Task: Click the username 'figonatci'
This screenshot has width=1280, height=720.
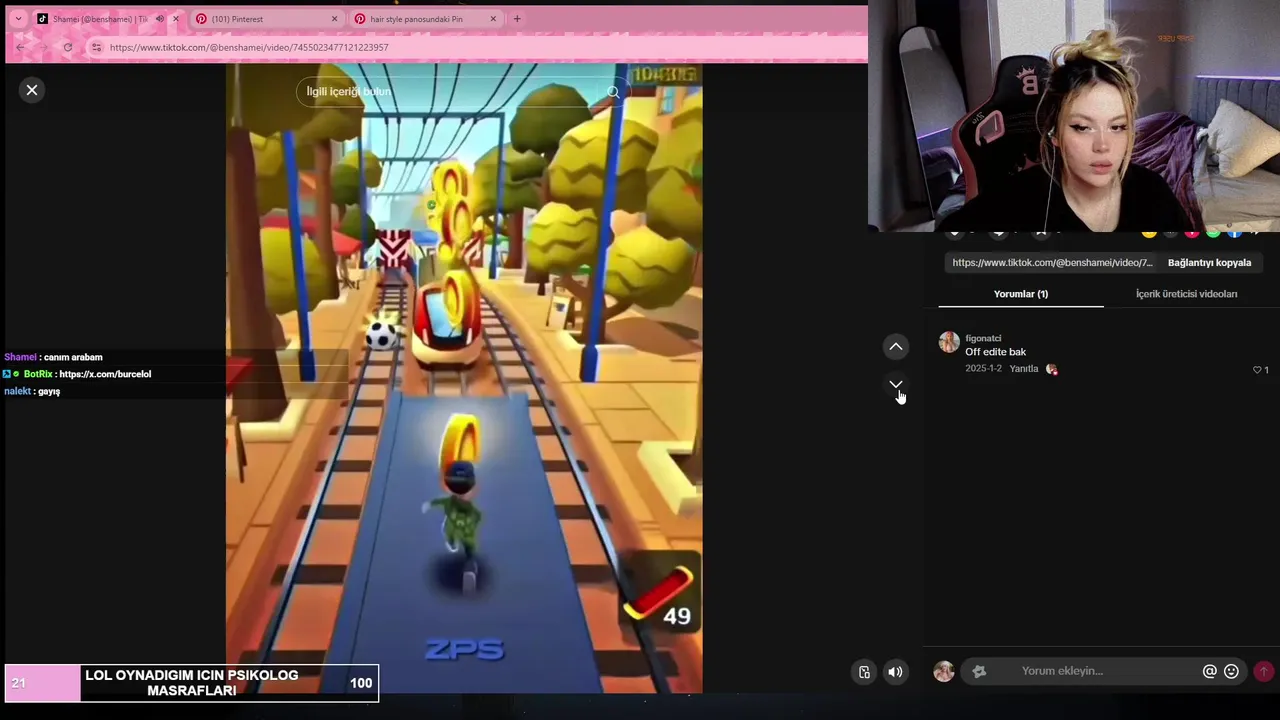Action: click(983, 338)
